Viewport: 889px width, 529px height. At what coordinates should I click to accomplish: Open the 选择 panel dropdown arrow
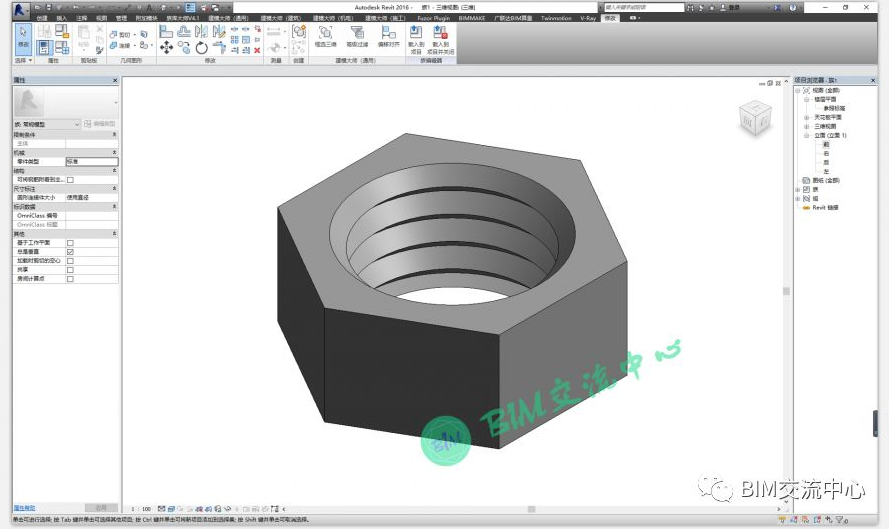click(29, 60)
